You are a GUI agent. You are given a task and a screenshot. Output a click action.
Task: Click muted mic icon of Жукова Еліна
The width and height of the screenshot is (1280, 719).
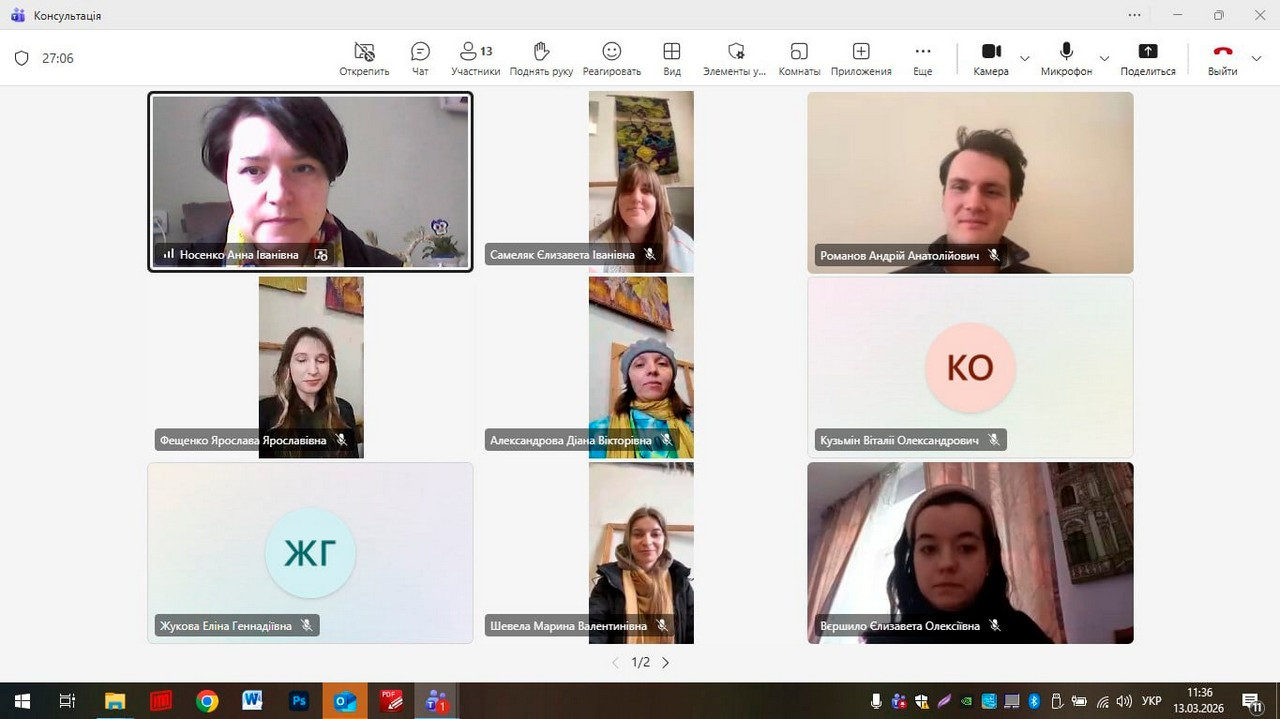coord(307,625)
